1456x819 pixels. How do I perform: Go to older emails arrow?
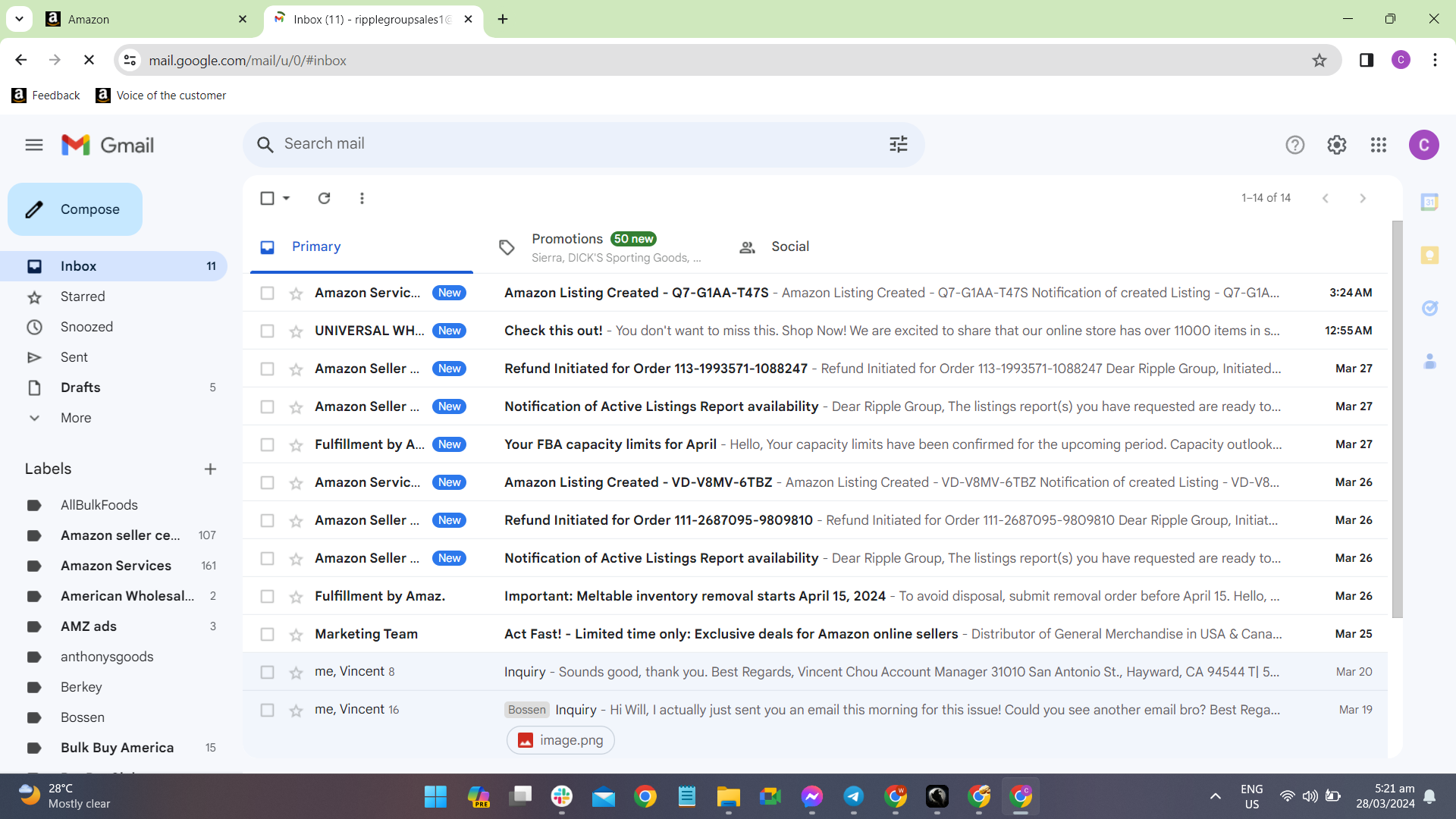click(1363, 198)
